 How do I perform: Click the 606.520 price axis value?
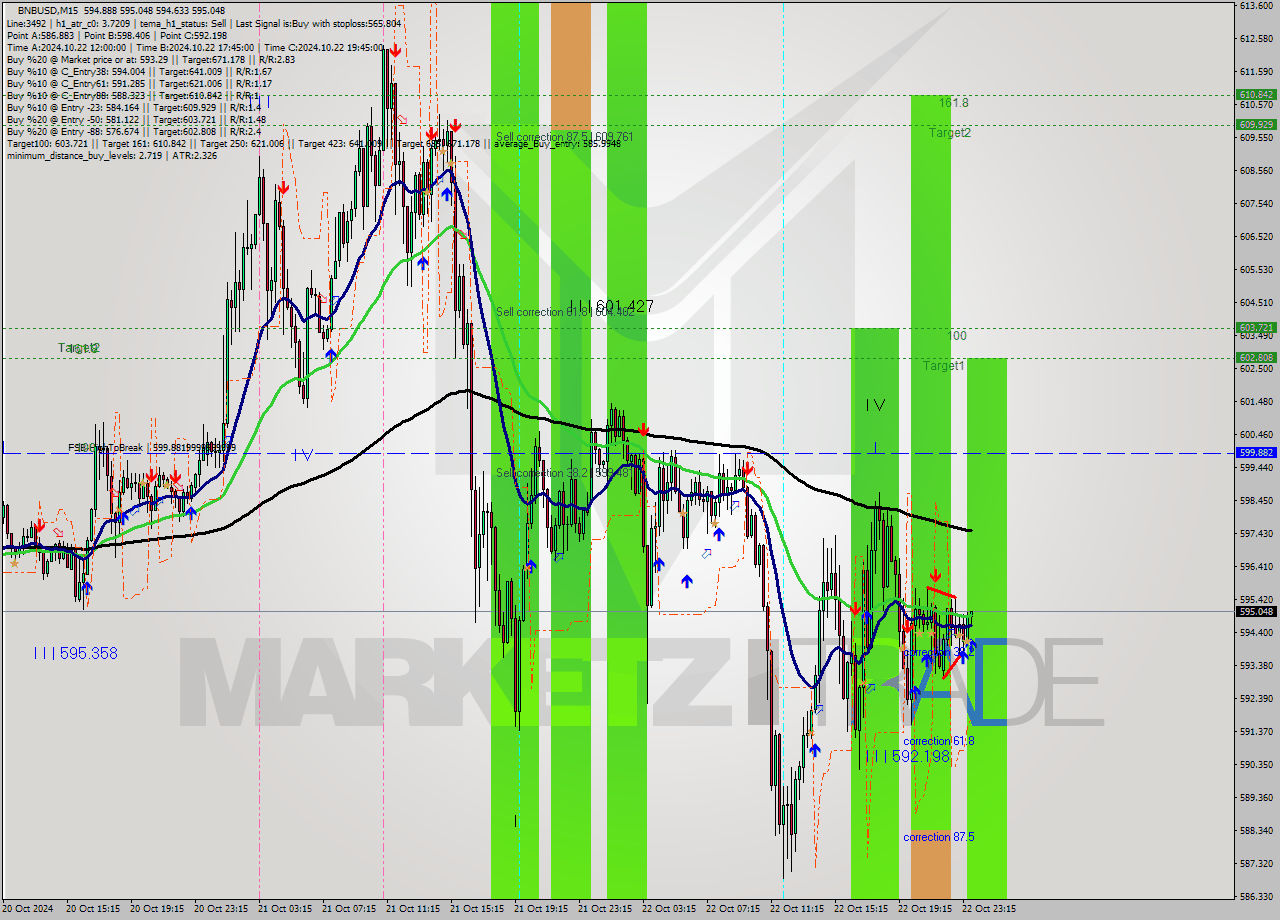coord(1256,237)
